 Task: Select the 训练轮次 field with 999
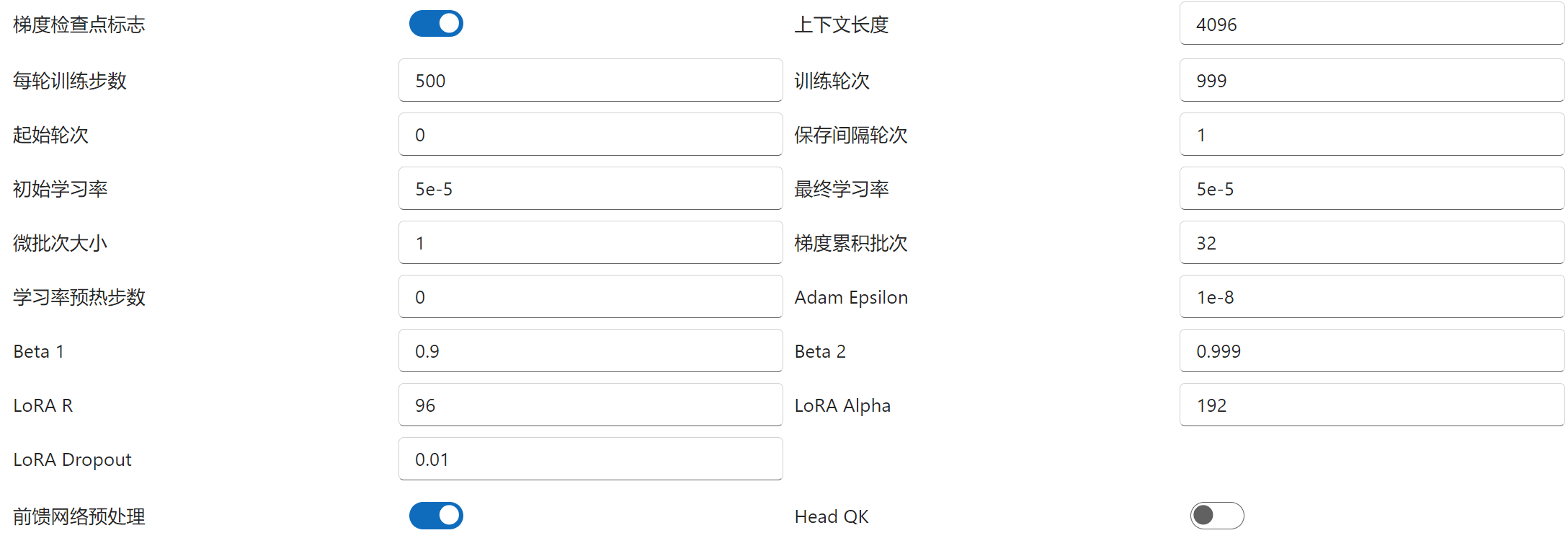click(1371, 81)
